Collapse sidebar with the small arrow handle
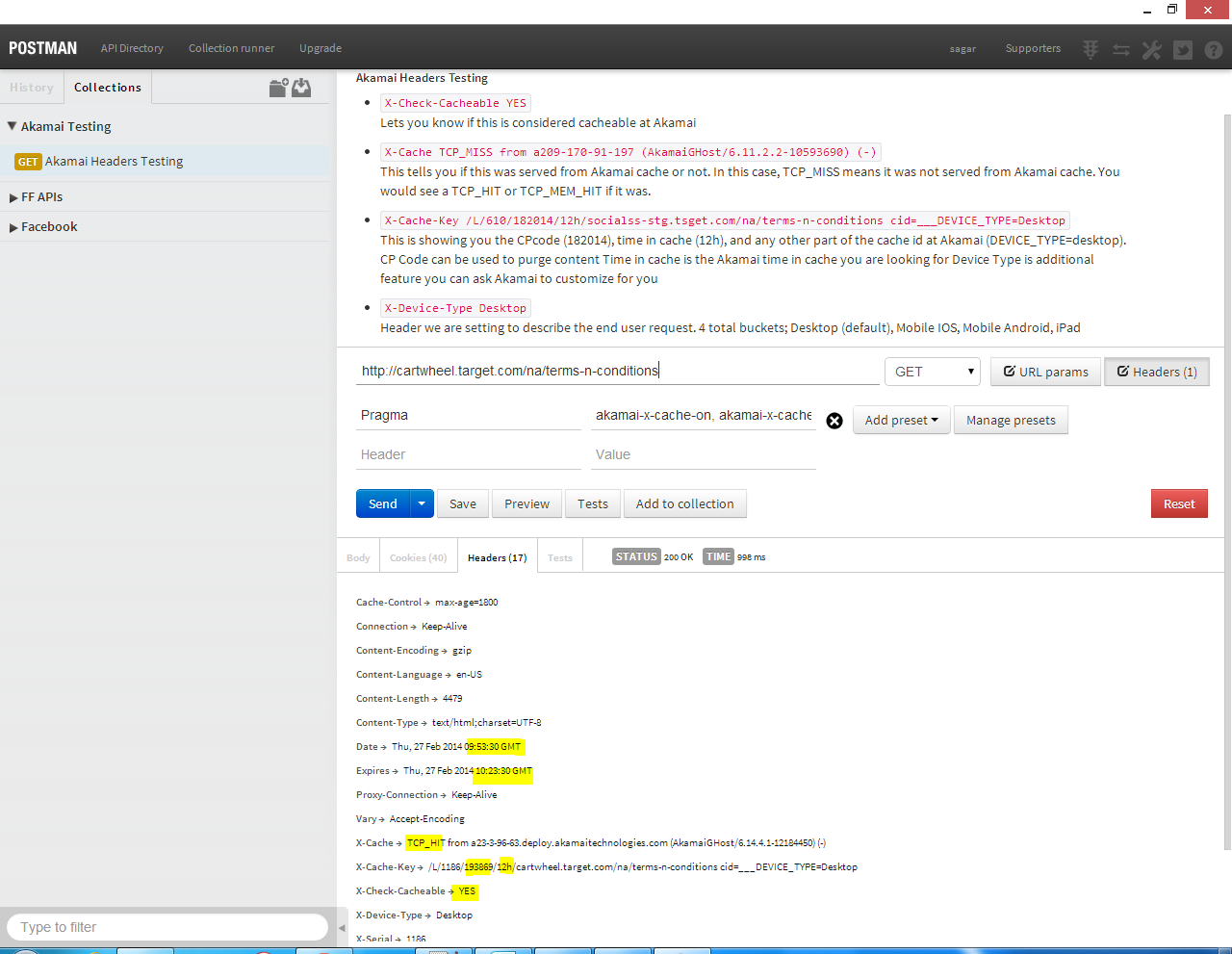Screen dimensions: 1232x954 [342, 928]
